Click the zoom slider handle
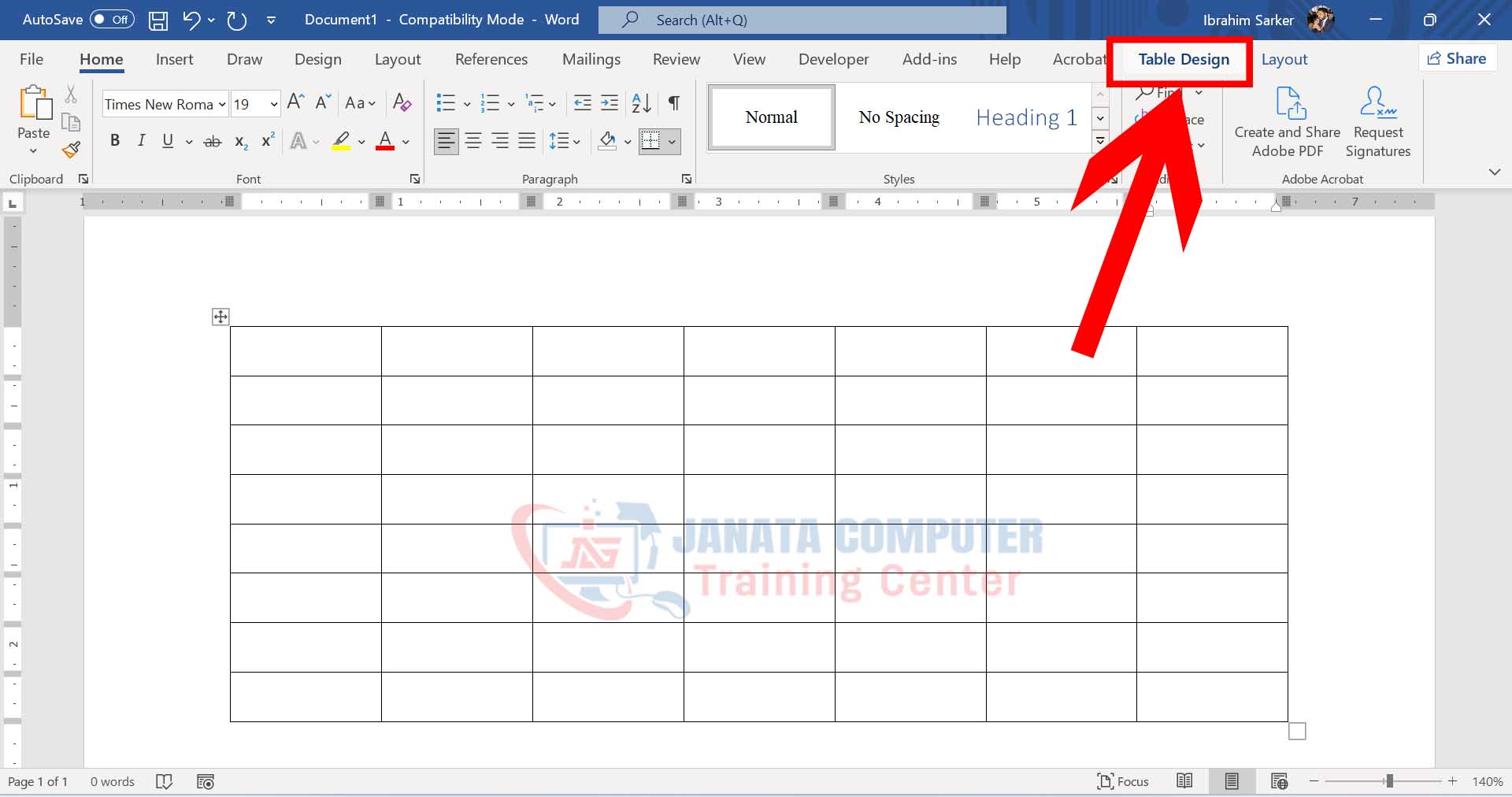1512x797 pixels. coord(1390,781)
